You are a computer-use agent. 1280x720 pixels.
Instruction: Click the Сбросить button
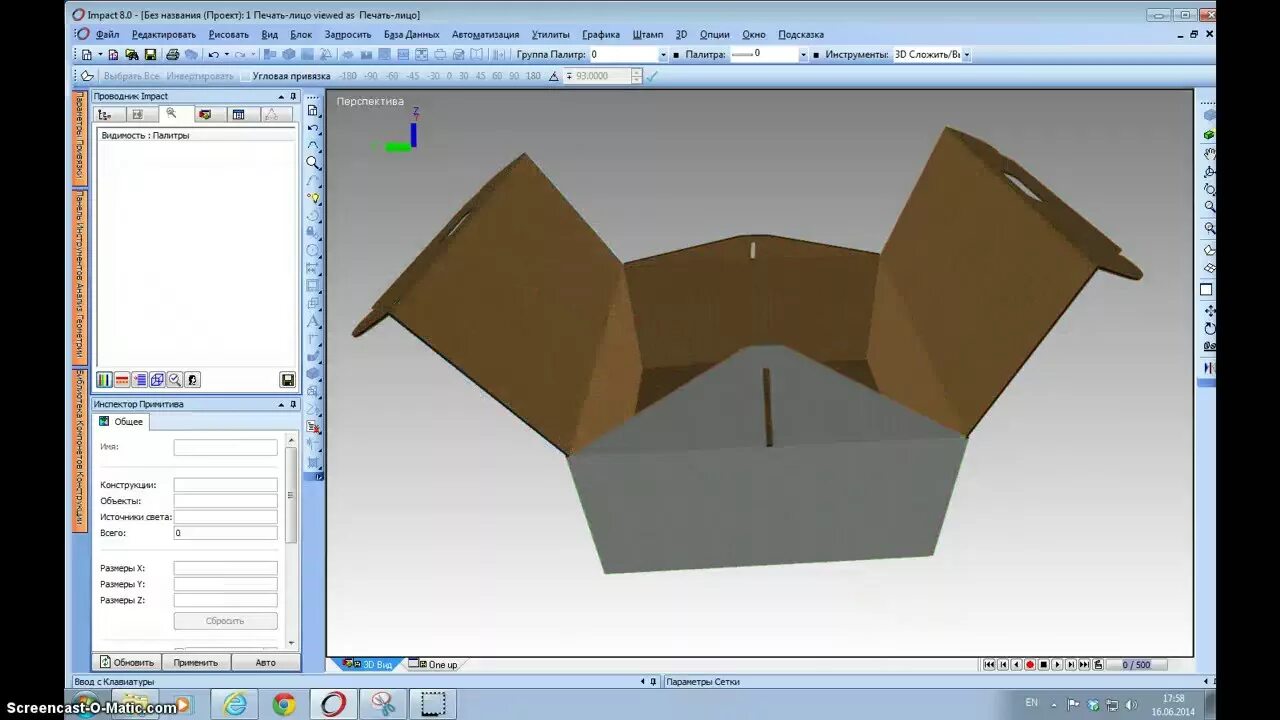pos(225,621)
